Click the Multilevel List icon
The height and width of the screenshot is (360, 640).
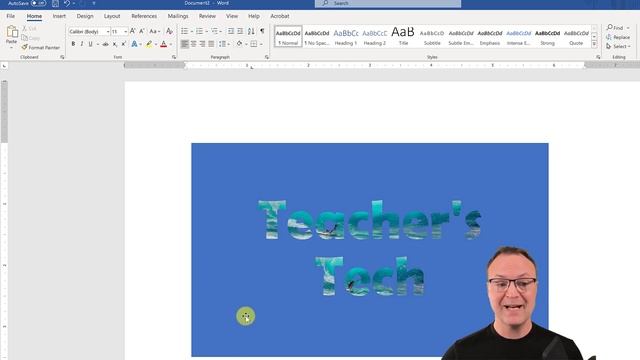pos(214,31)
